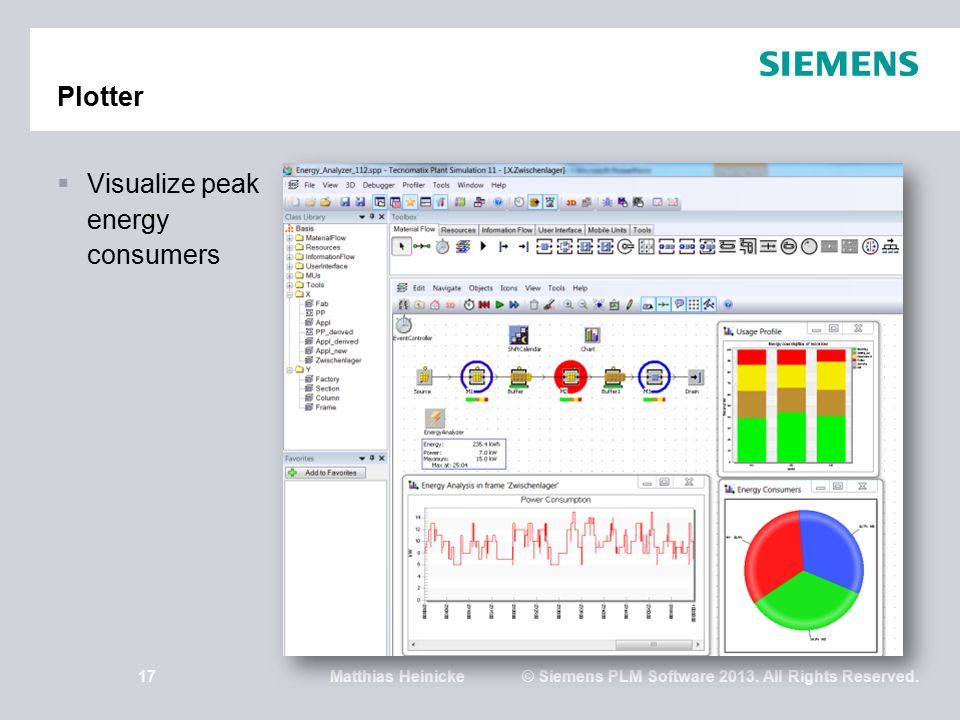Open the Favorites panel dropdown arrow
The width and height of the screenshot is (960, 720).
coord(362,459)
